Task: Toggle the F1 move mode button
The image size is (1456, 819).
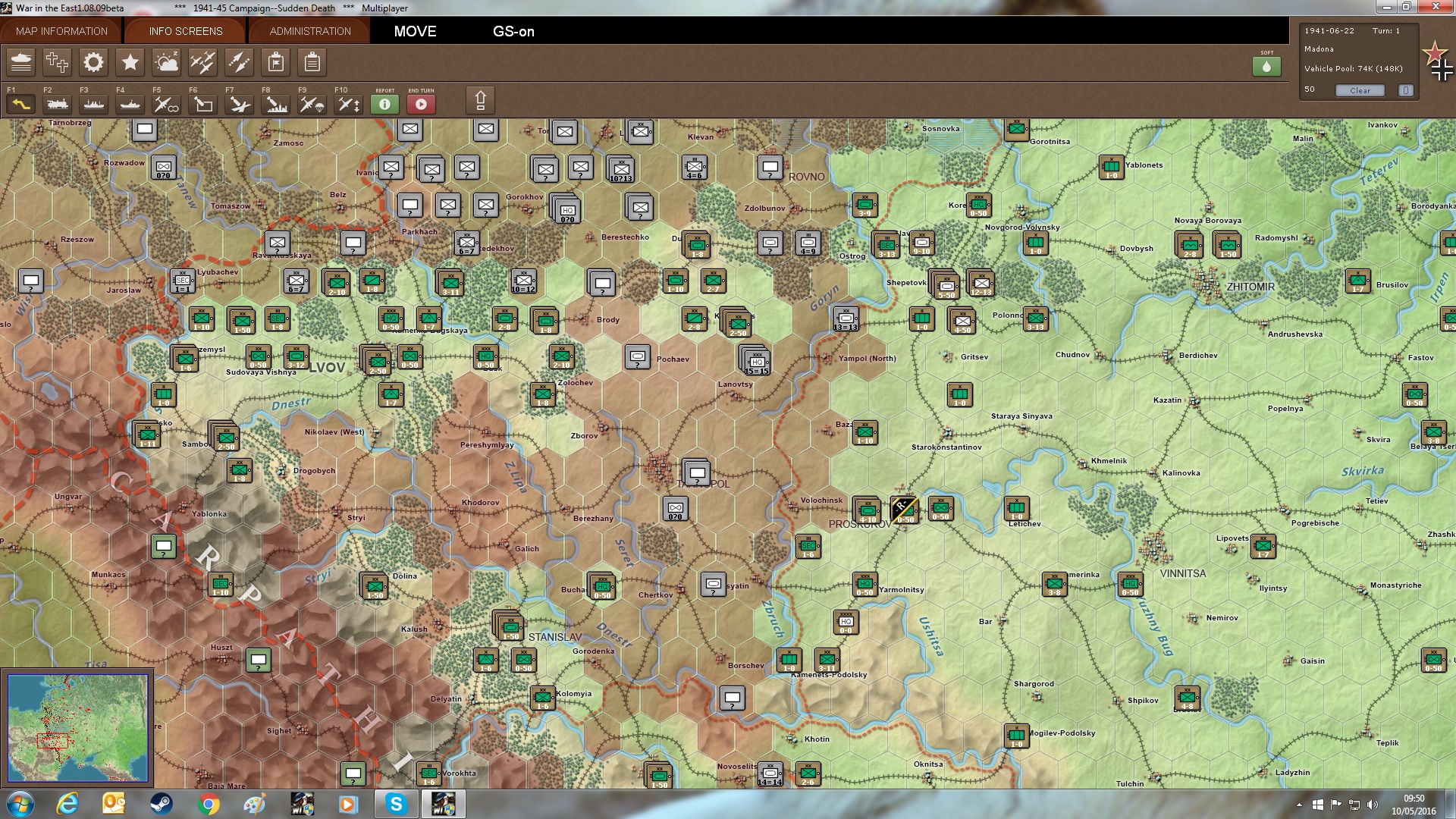Action: [x=20, y=105]
